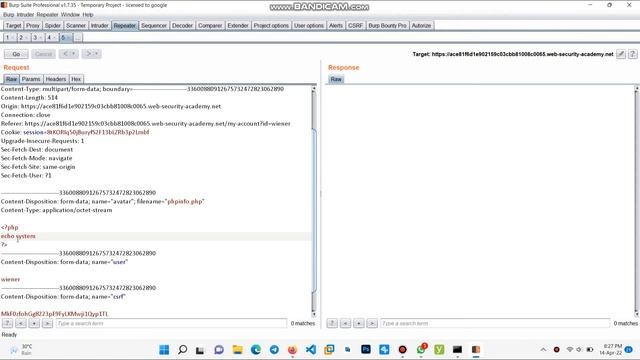Edit target with the pencil icon

point(620,54)
